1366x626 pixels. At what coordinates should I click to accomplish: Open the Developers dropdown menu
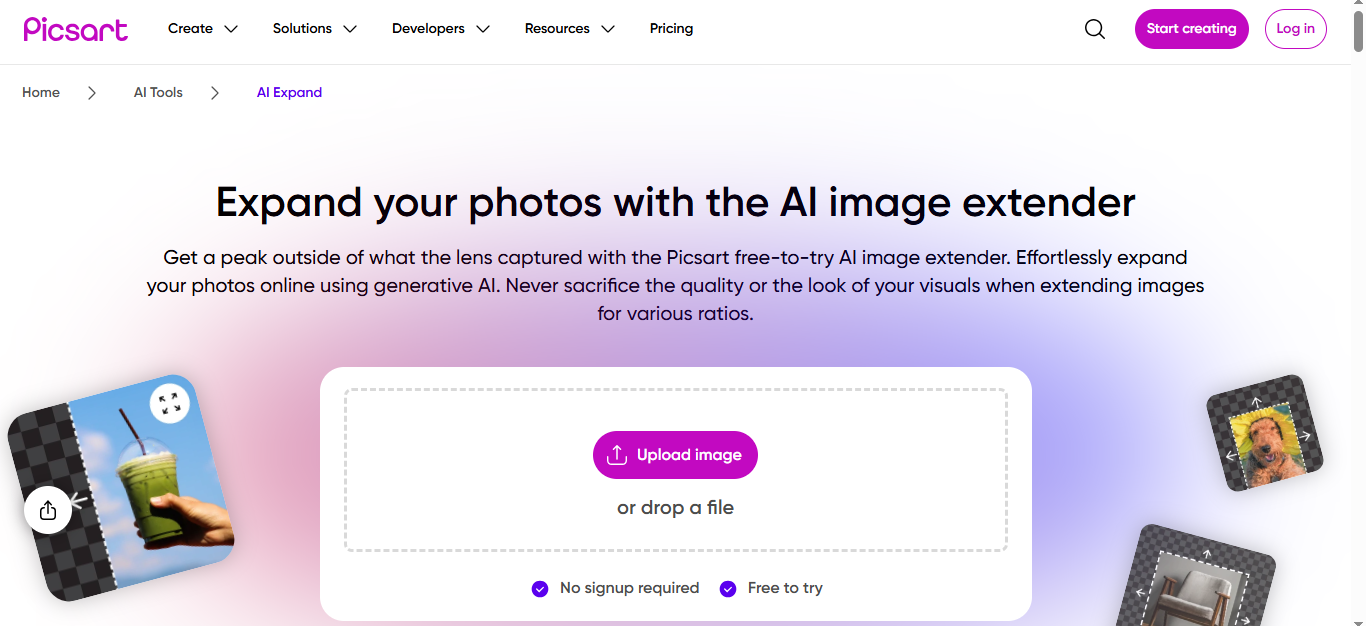coord(440,29)
